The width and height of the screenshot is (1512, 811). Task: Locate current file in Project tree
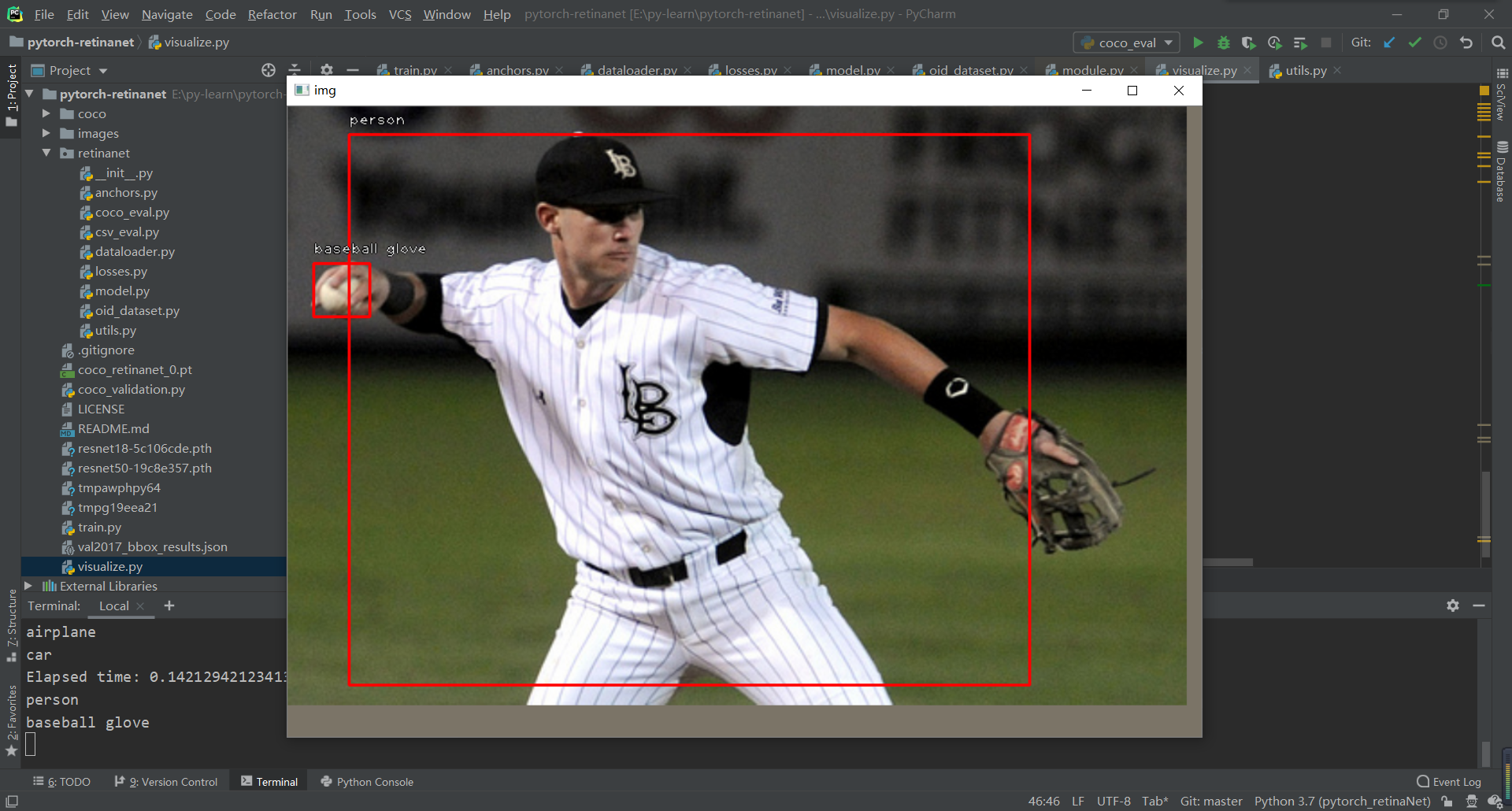click(269, 70)
